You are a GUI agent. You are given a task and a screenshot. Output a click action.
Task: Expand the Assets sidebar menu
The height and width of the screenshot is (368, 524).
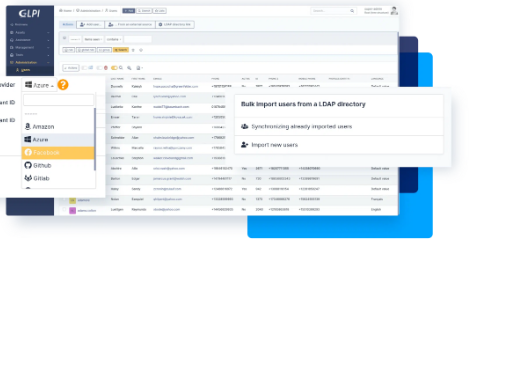tap(30, 32)
